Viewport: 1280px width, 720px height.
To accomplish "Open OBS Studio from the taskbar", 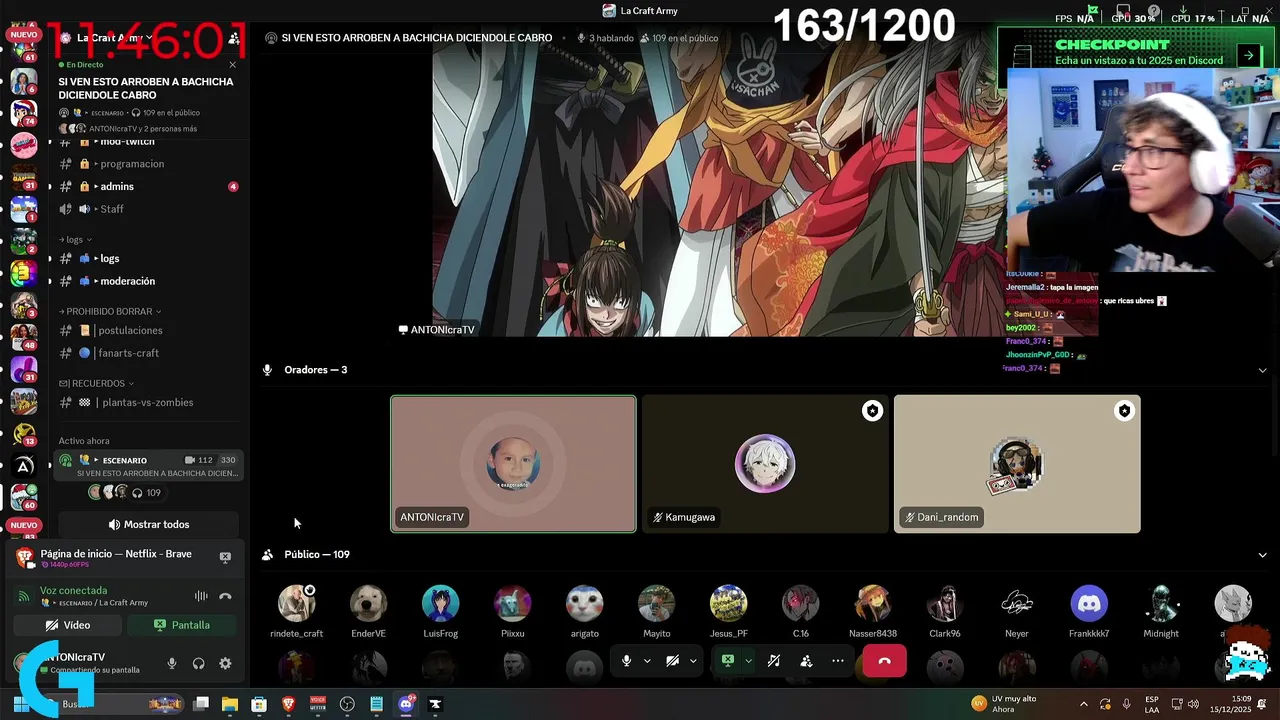I will point(347,704).
